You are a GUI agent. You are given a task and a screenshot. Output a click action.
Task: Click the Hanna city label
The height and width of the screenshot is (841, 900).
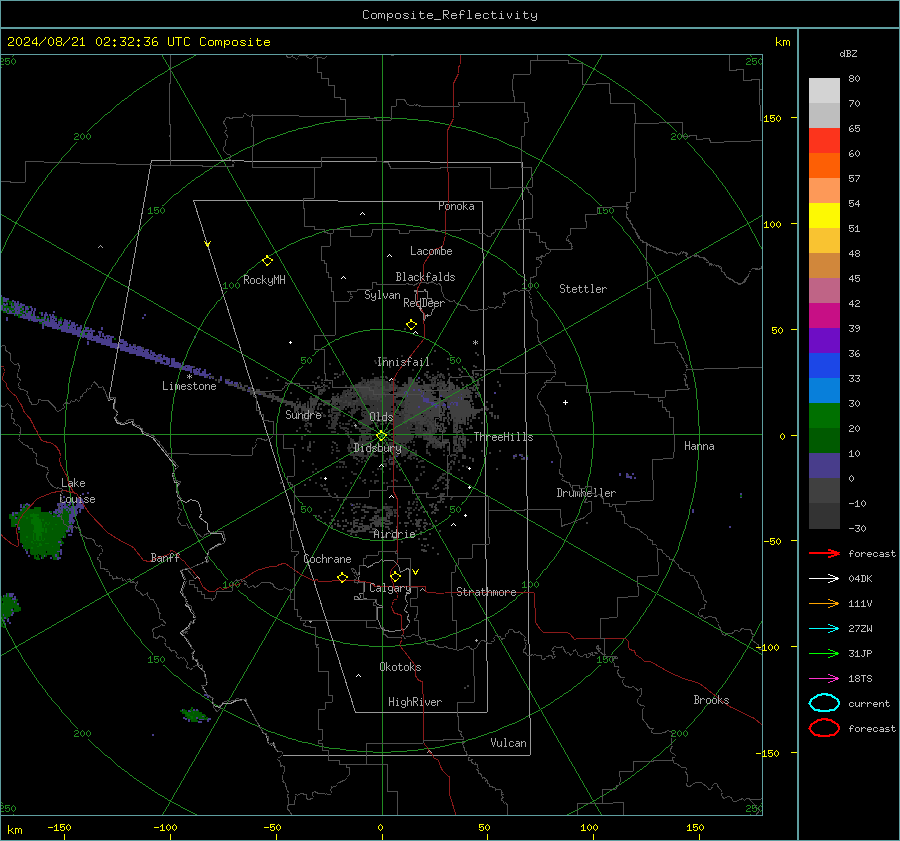(x=699, y=446)
